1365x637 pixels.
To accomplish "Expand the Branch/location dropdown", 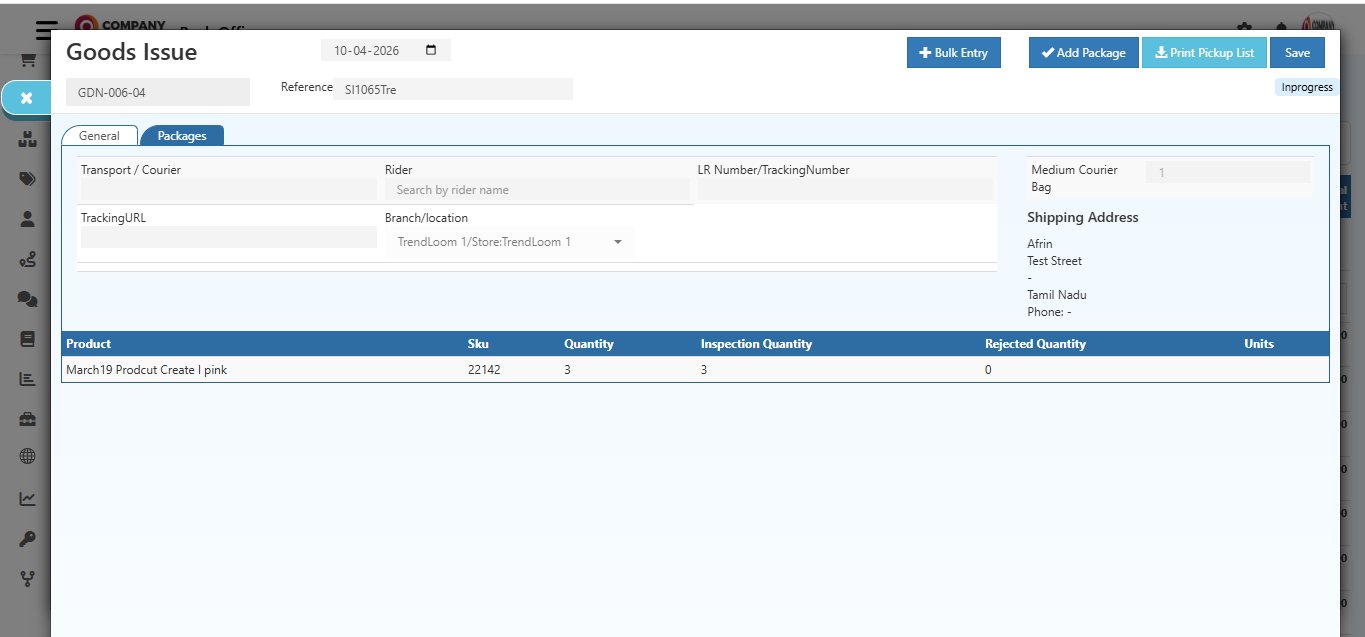I will [x=617, y=241].
